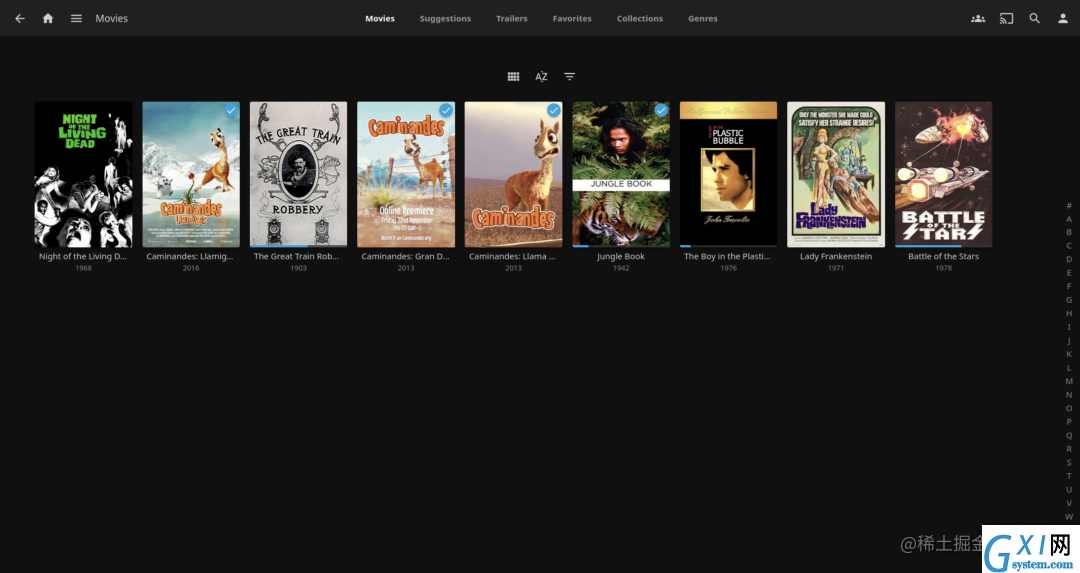Image resolution: width=1080 pixels, height=573 pixels.
Task: Switch to the Genres tab
Action: click(x=703, y=19)
